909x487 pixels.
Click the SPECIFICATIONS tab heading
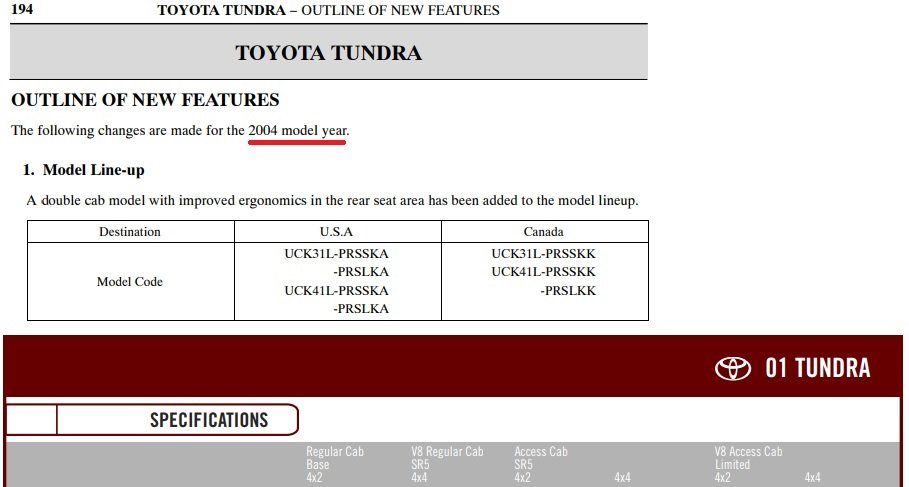(209, 420)
